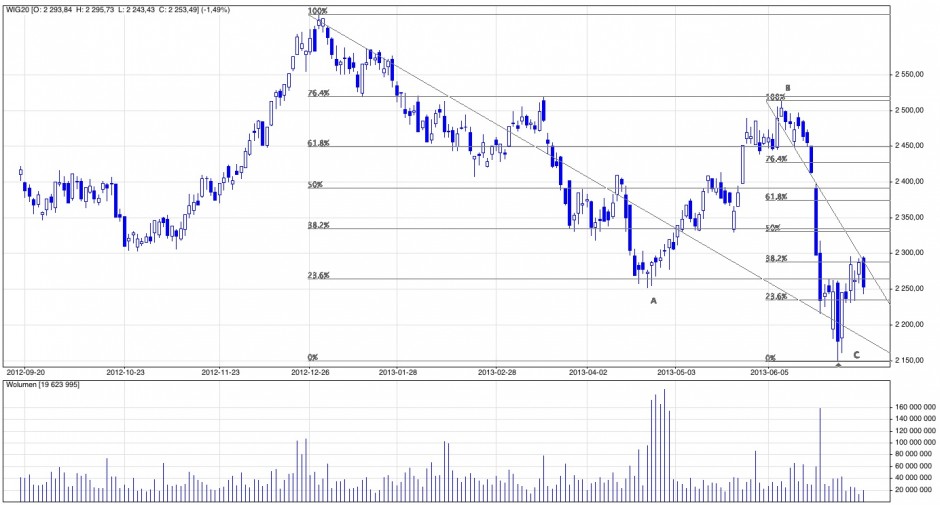This screenshot has width=940, height=505.
Task: Select the 2 150,00 price axis value
Action: pyautogui.click(x=911, y=360)
